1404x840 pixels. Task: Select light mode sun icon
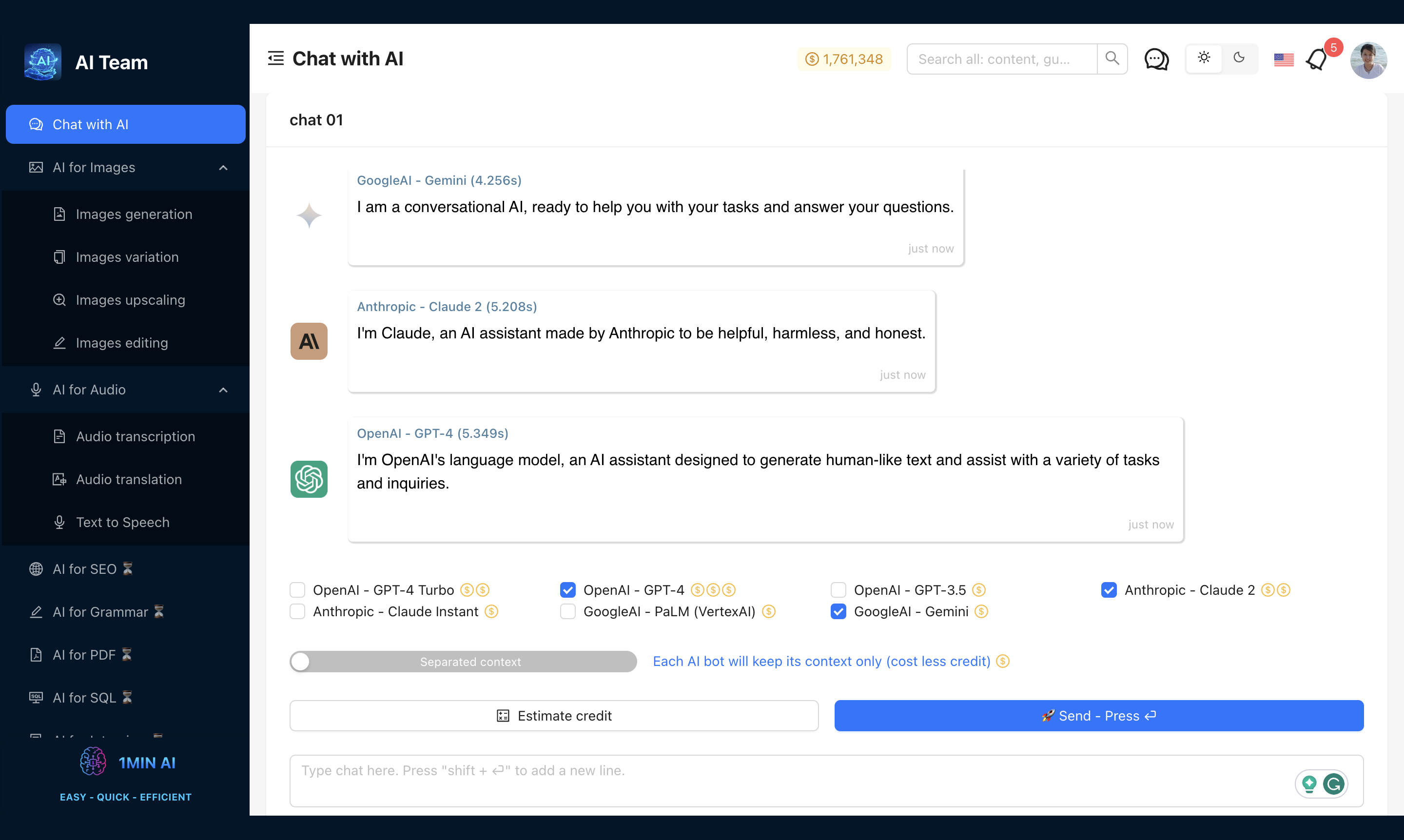[x=1204, y=58]
